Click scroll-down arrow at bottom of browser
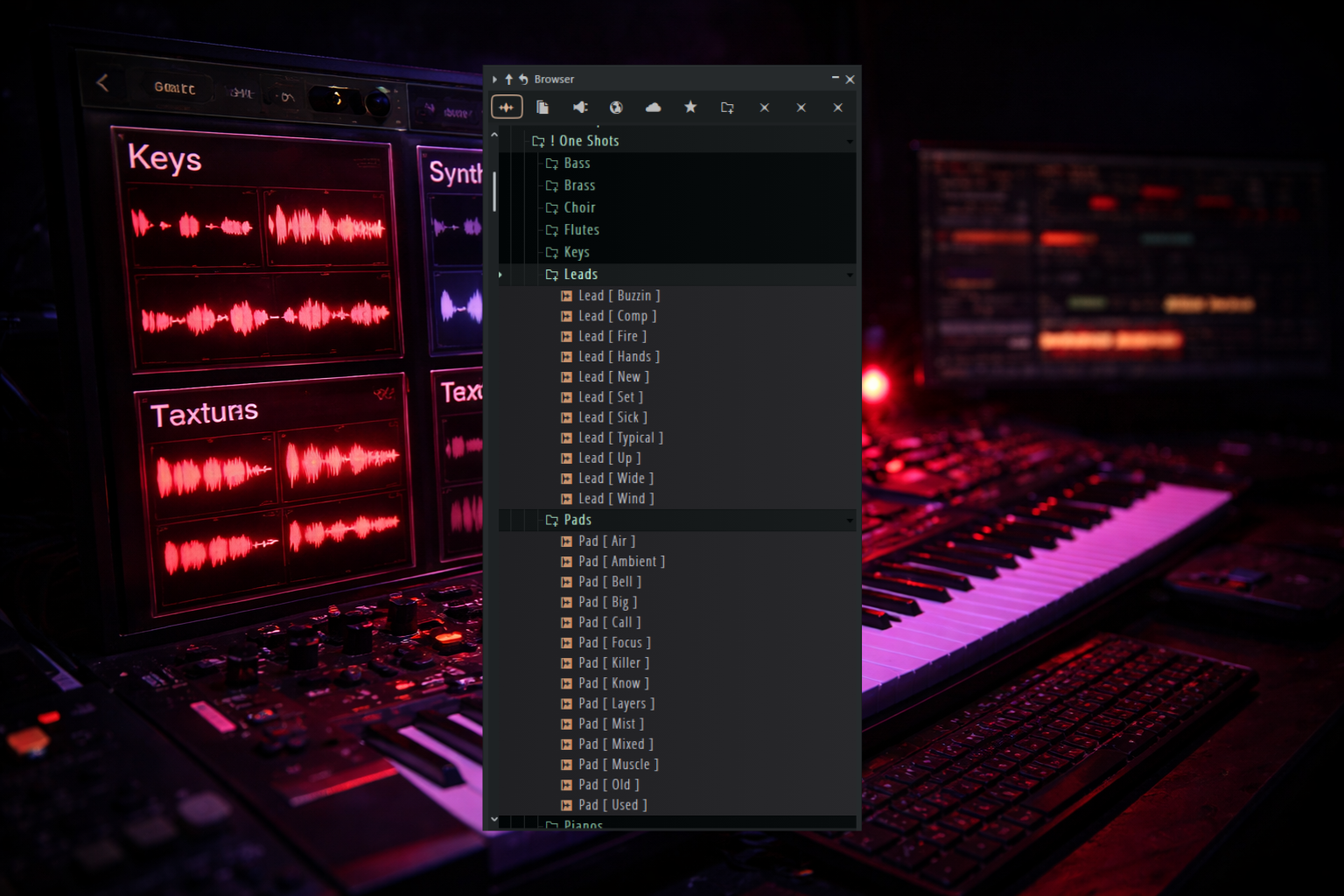The height and width of the screenshot is (896, 1344). click(494, 820)
